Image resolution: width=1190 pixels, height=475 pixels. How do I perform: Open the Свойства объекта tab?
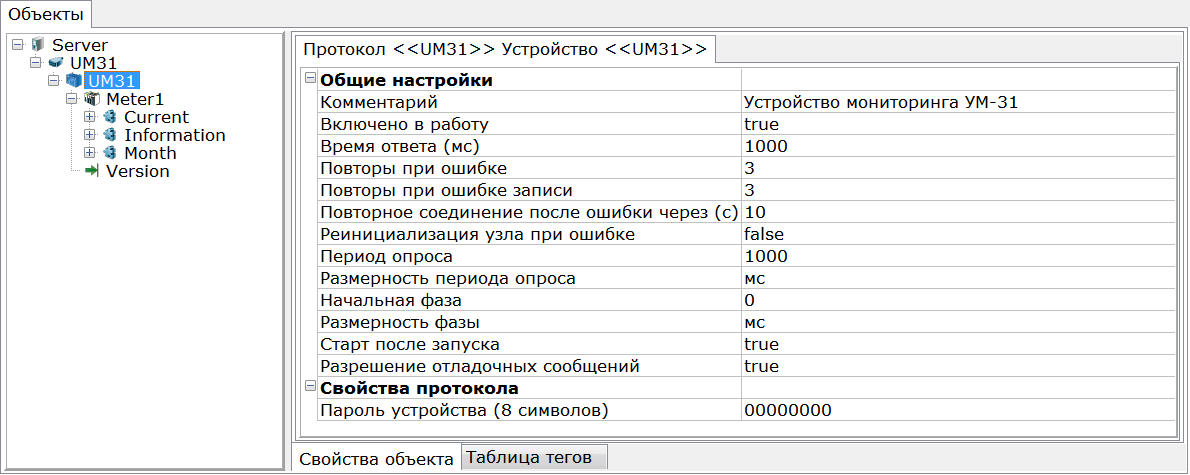376,458
